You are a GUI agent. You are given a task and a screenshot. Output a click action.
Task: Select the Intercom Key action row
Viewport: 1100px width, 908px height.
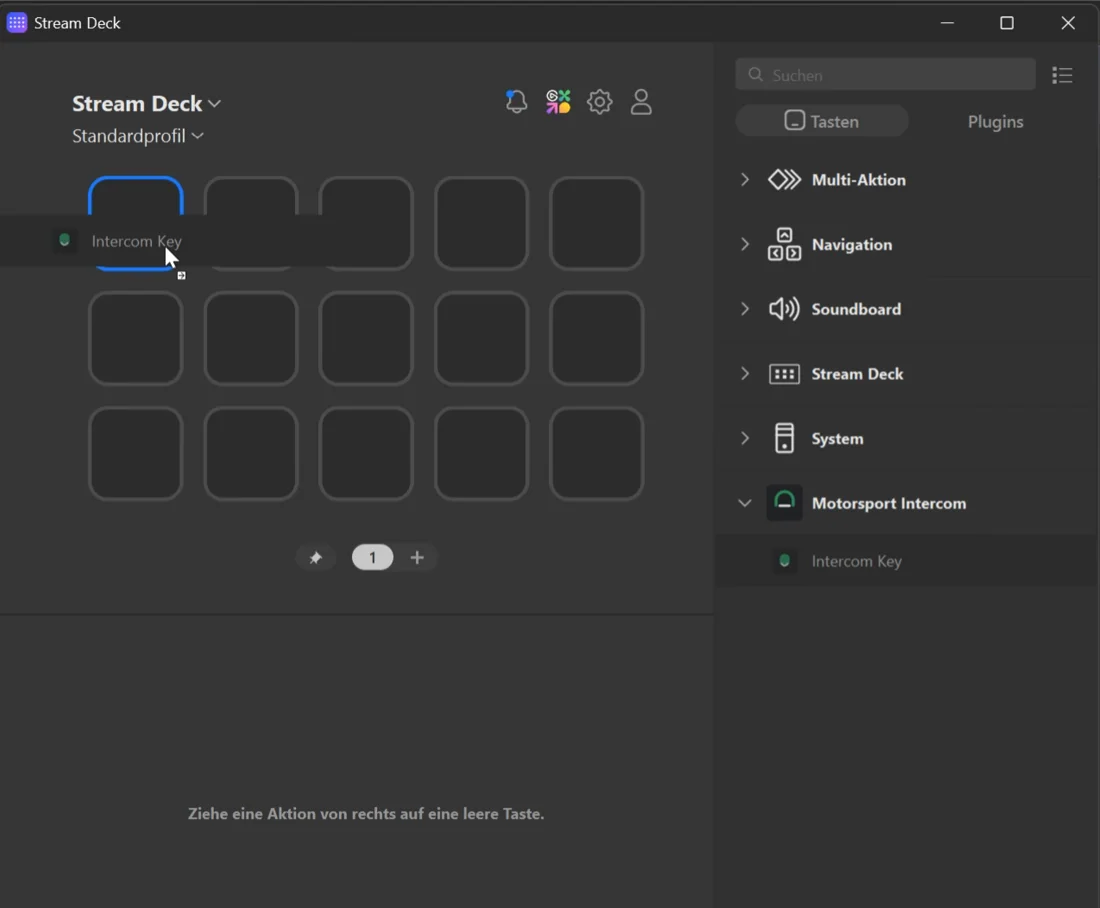coord(906,561)
